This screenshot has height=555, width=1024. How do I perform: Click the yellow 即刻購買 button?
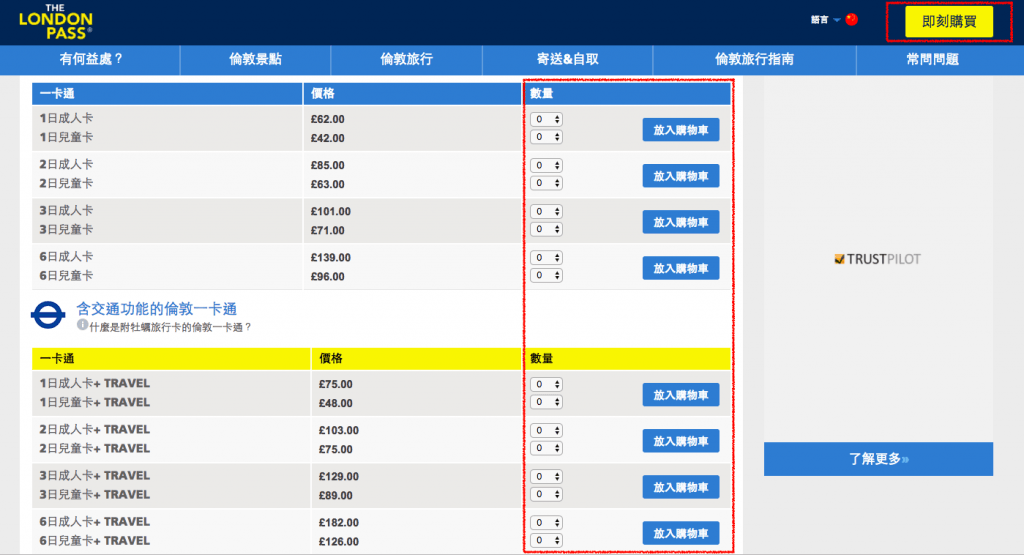(949, 22)
